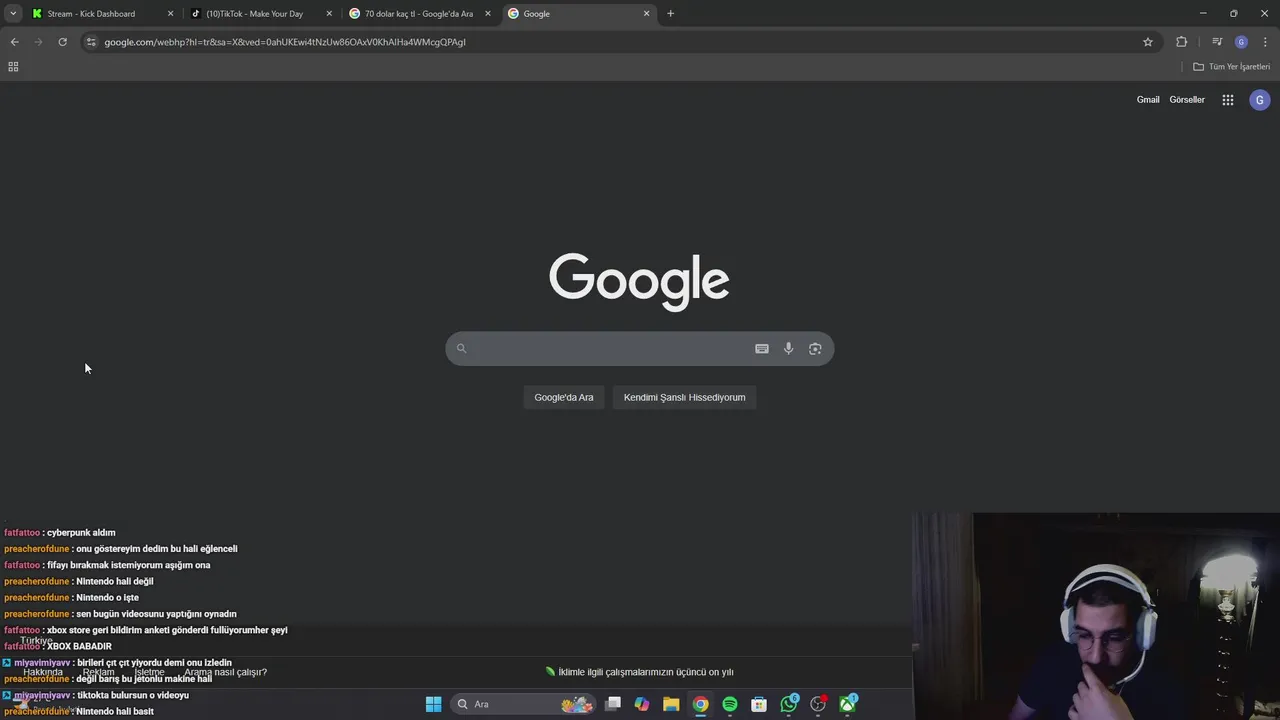
Task: Open the Görseller link
Action: 1187,100
